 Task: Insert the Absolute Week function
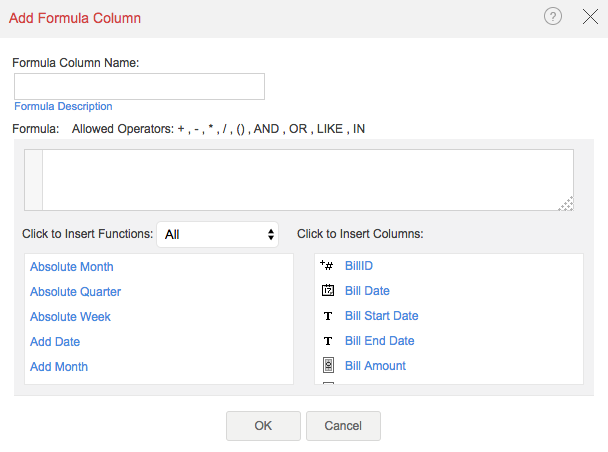(x=70, y=317)
